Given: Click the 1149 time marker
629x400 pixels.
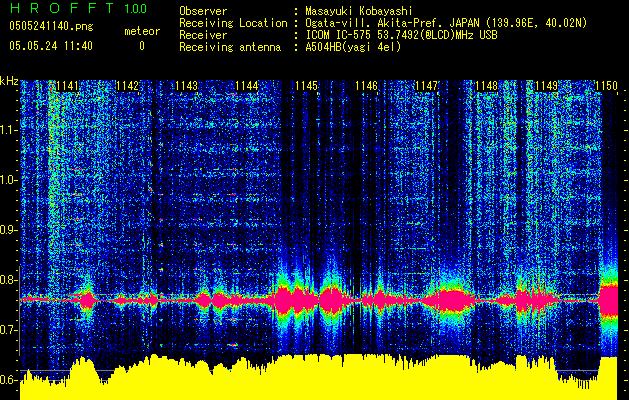Looking at the screenshot, I should point(546,86).
